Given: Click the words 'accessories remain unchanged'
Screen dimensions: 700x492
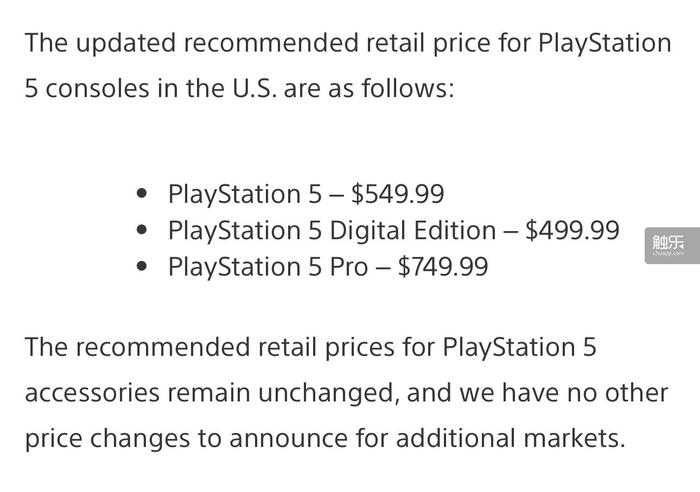Looking at the screenshot, I should (209, 393).
